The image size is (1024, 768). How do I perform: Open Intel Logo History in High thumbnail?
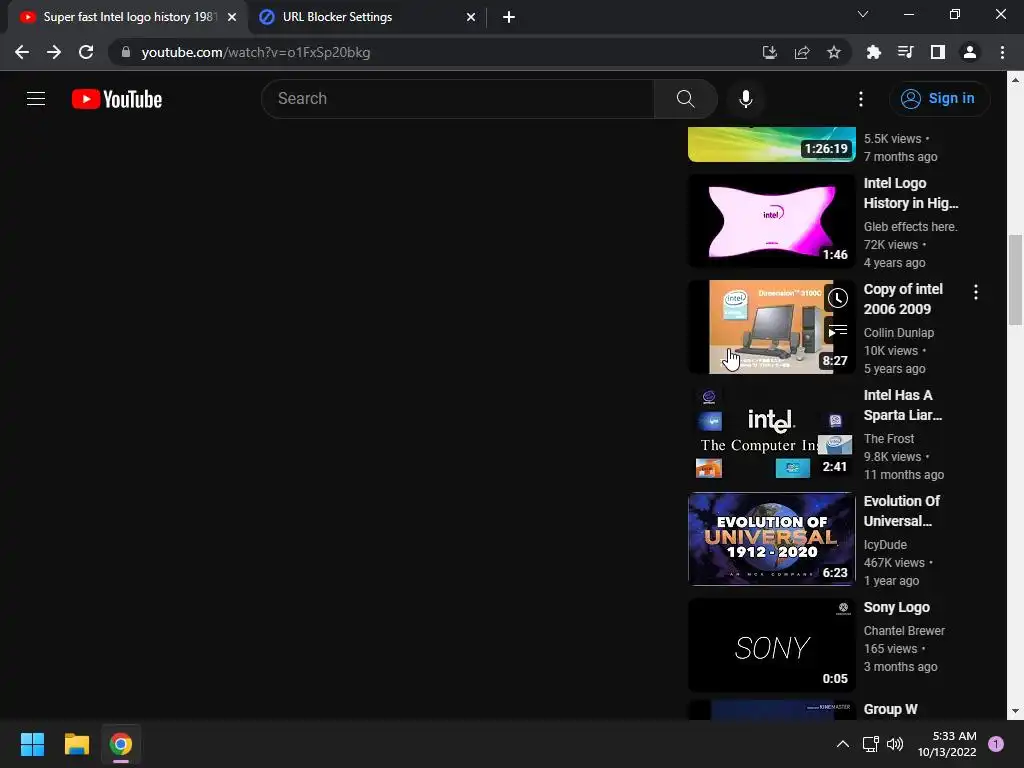click(x=772, y=221)
